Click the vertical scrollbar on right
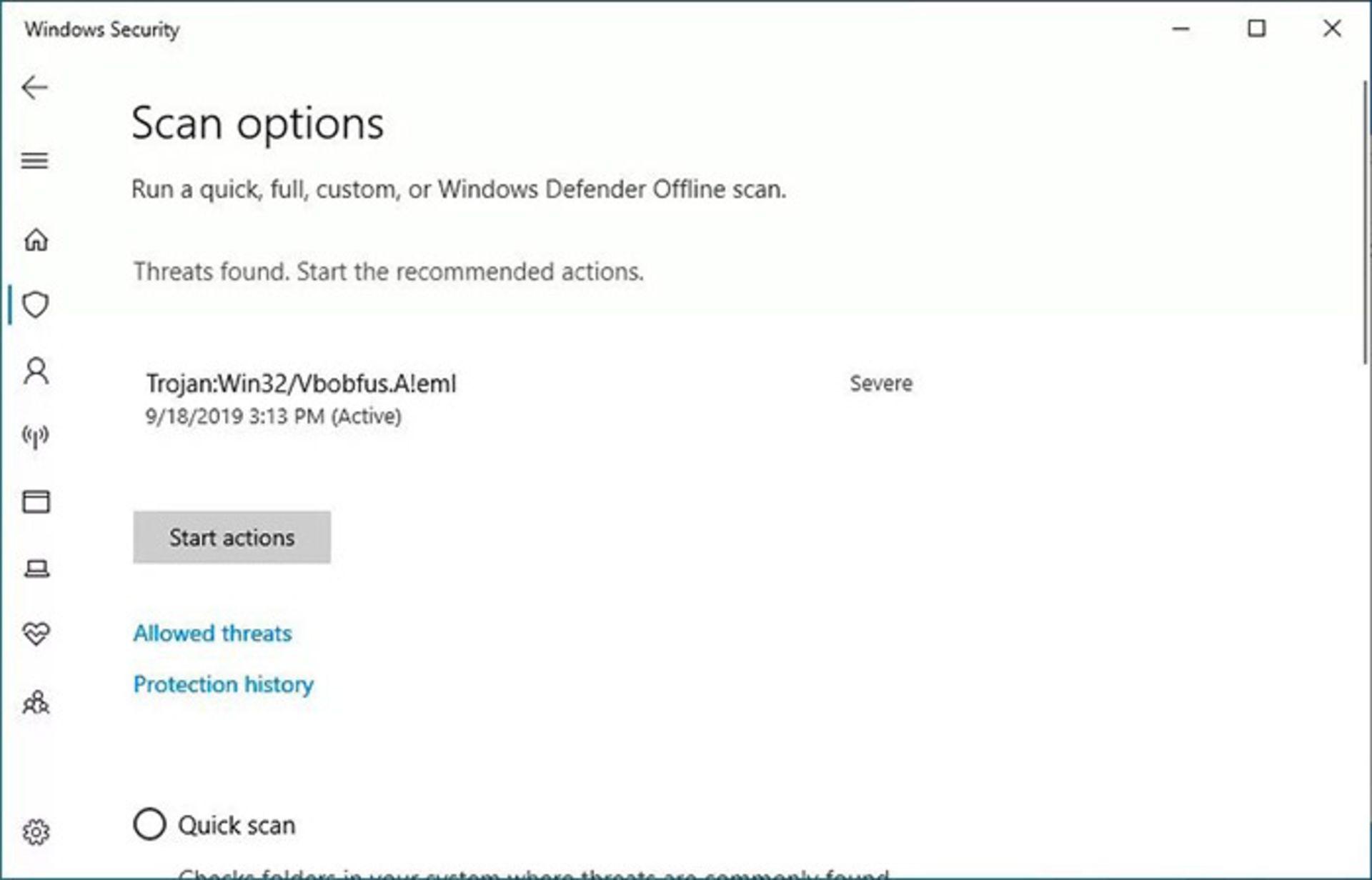 click(x=1366, y=221)
